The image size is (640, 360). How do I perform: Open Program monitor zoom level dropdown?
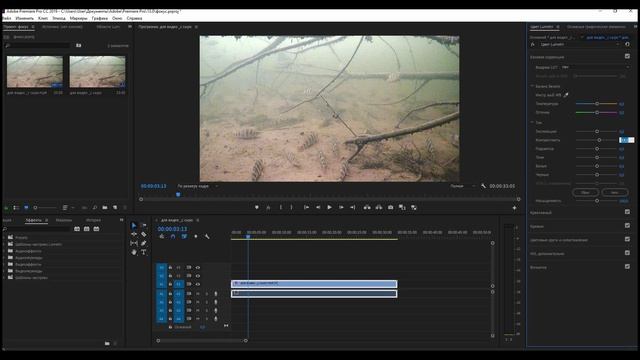click(x=198, y=186)
